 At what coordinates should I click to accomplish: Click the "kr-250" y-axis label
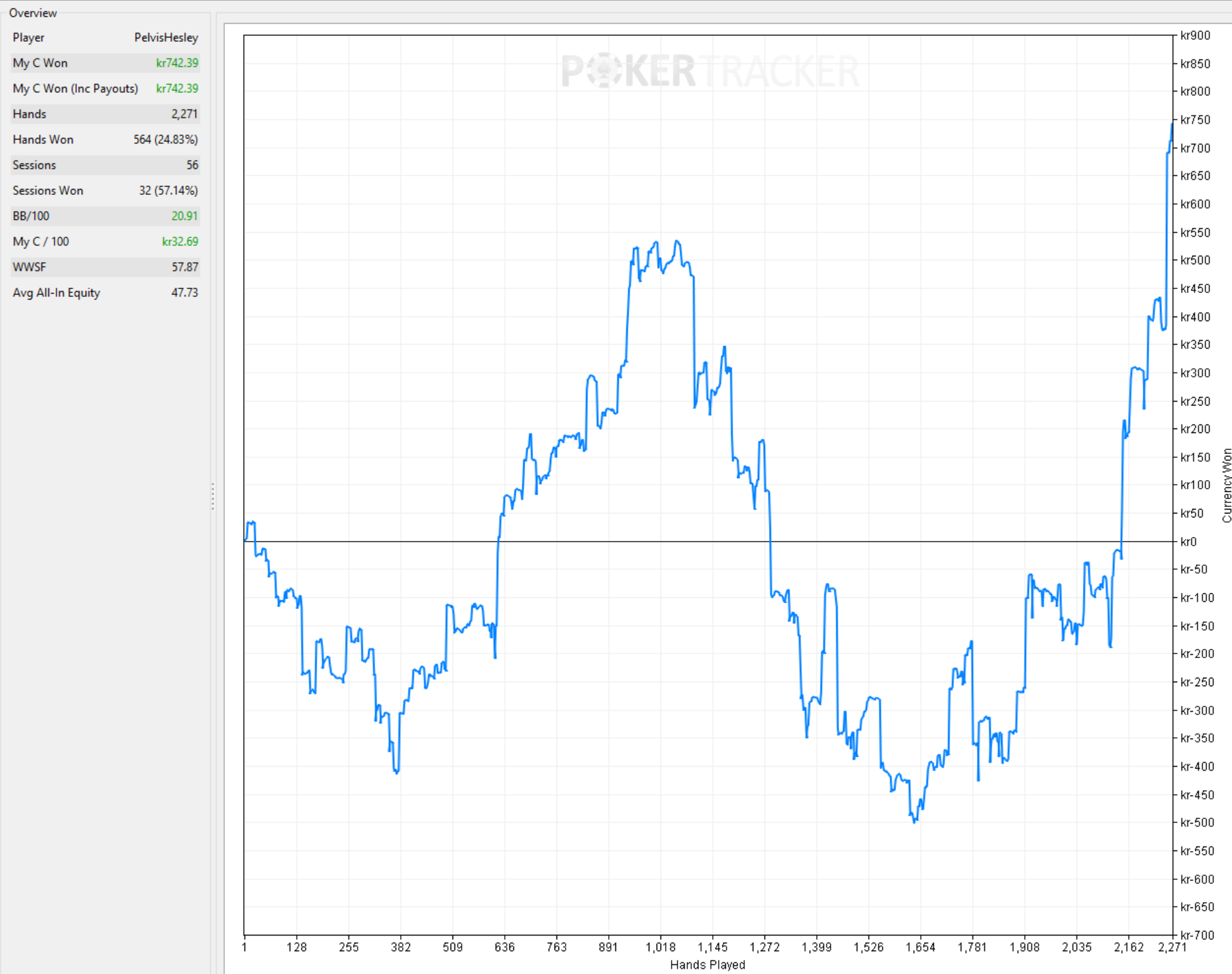coord(1197,682)
